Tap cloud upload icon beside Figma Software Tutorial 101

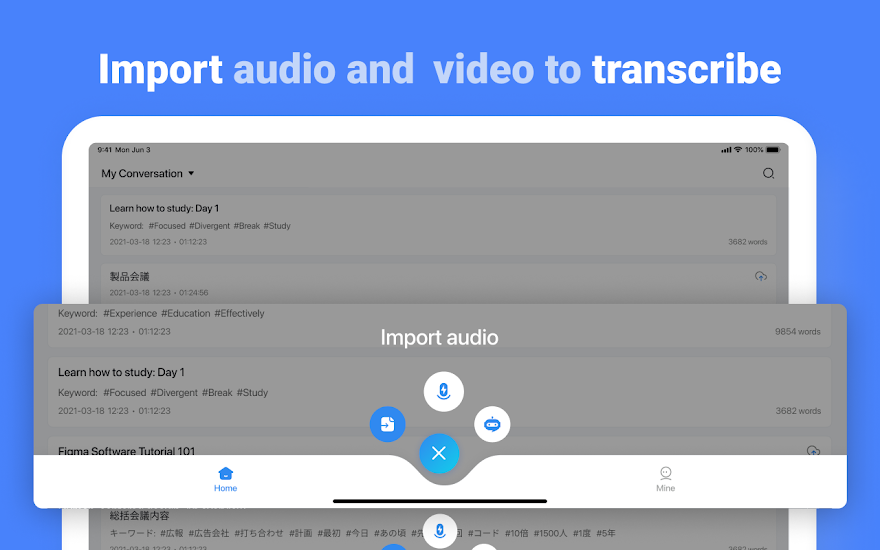tap(813, 450)
